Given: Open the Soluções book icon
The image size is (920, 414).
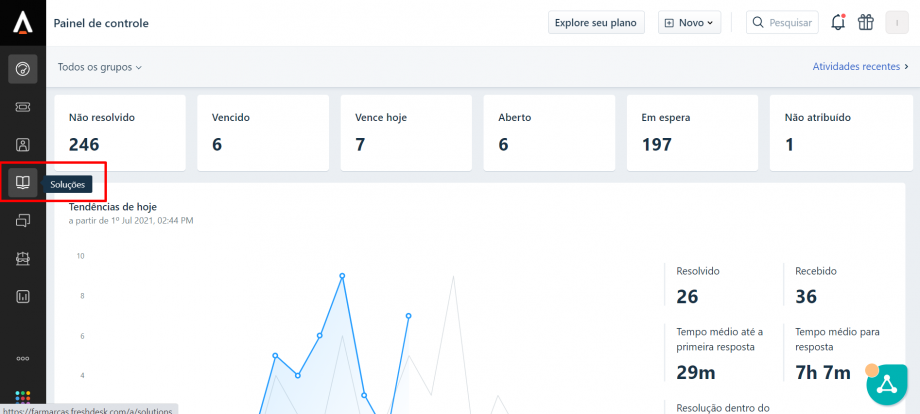Looking at the screenshot, I should [22, 182].
